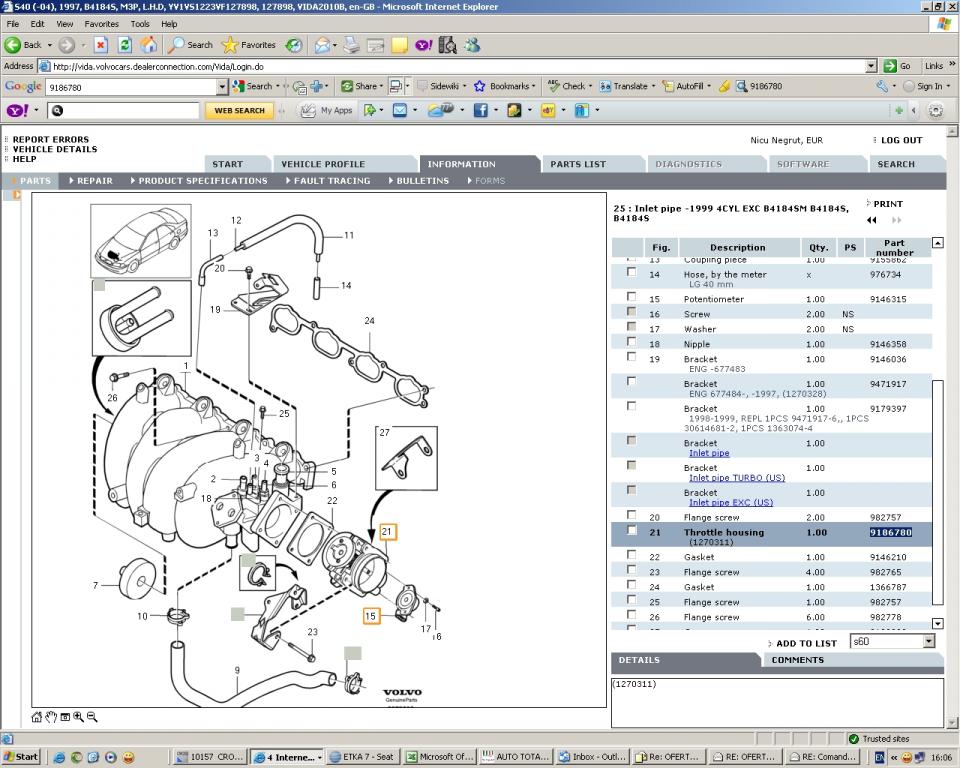Click the parts table vertical scrollbar thumb

point(937,492)
